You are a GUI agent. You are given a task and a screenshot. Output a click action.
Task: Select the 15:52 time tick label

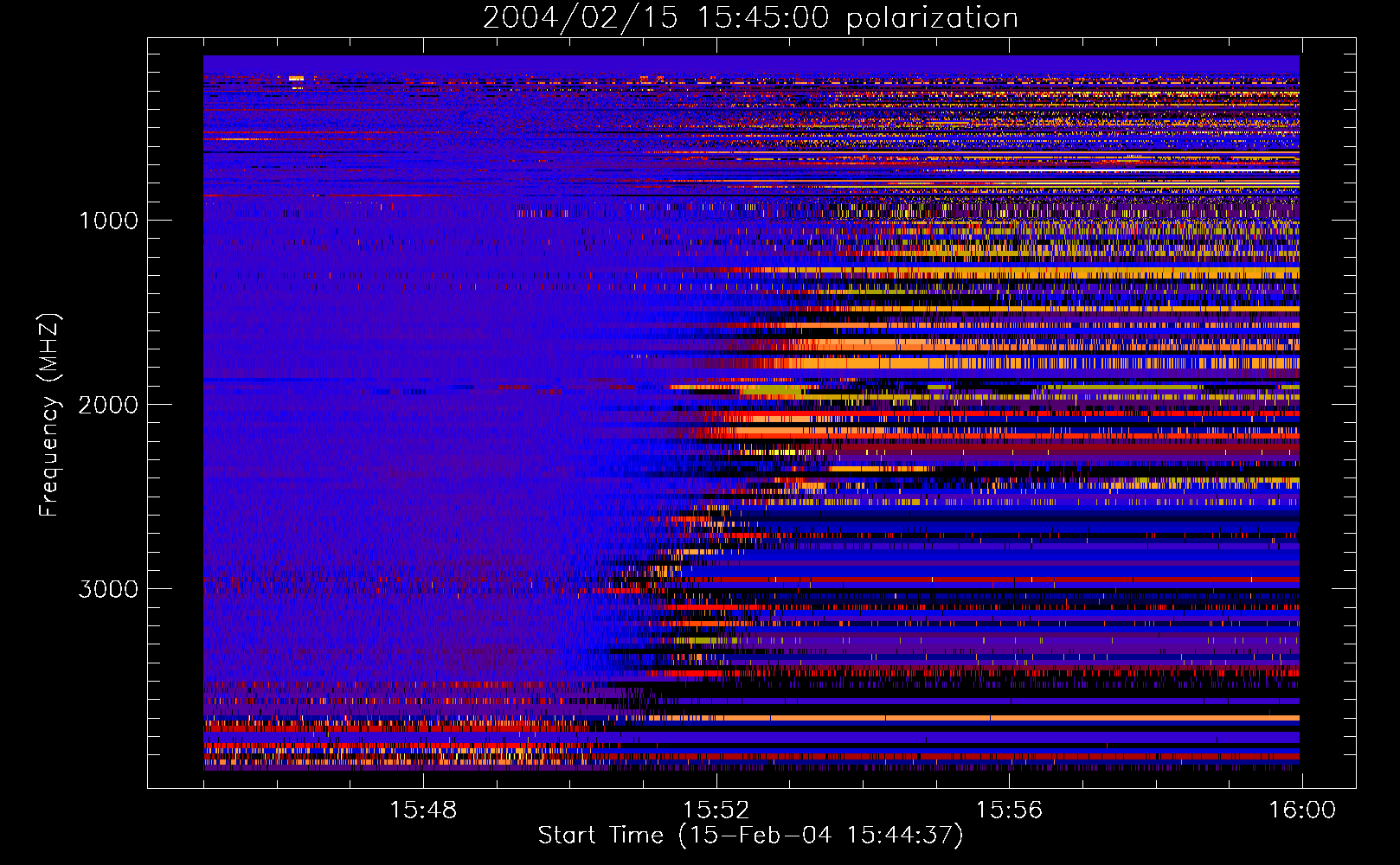pyautogui.click(x=716, y=811)
